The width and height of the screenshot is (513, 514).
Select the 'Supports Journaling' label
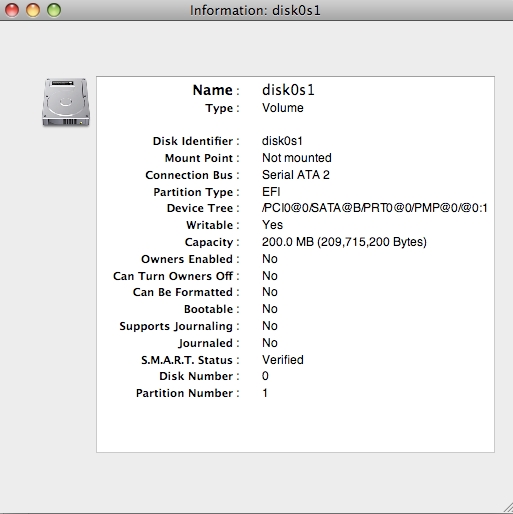[176, 326]
